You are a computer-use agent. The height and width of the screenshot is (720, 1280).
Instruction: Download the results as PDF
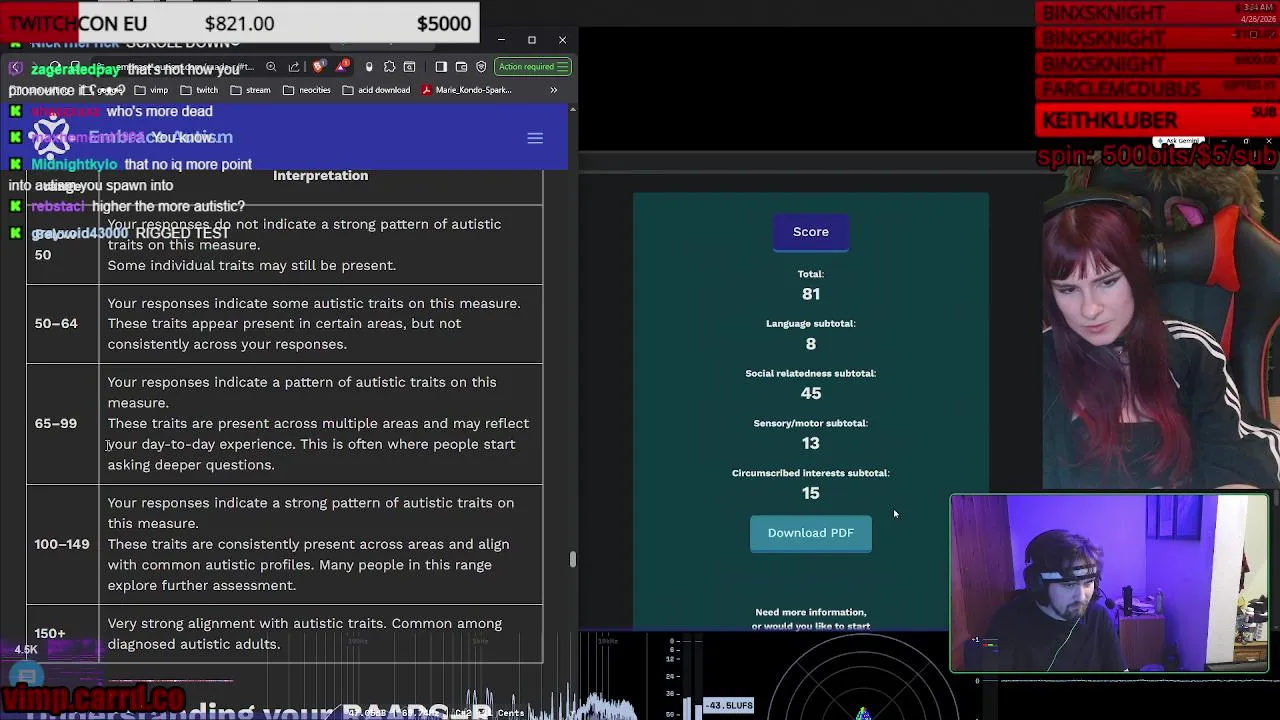point(811,533)
